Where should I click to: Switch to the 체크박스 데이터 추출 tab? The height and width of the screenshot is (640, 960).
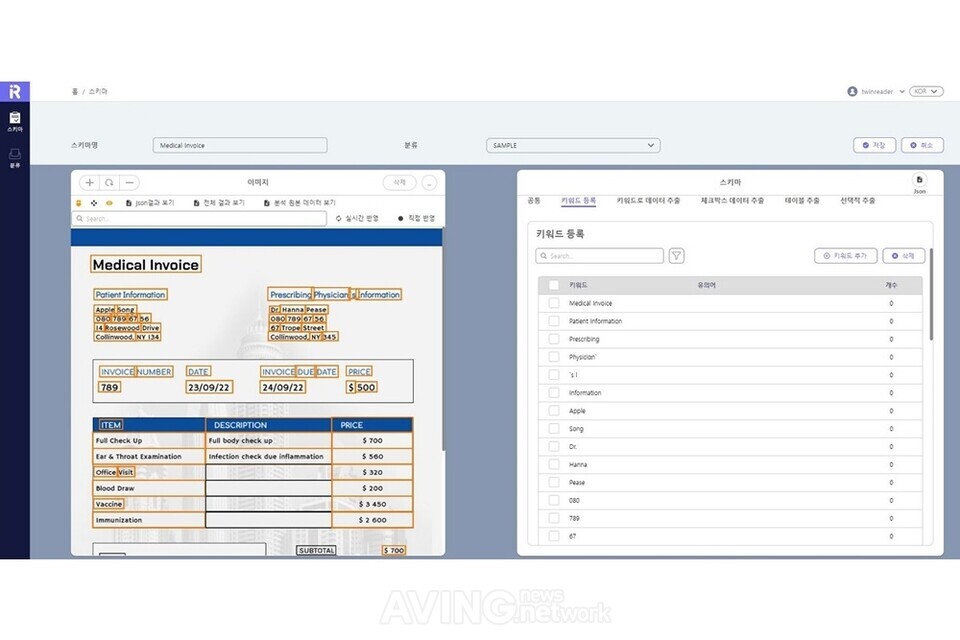point(733,201)
